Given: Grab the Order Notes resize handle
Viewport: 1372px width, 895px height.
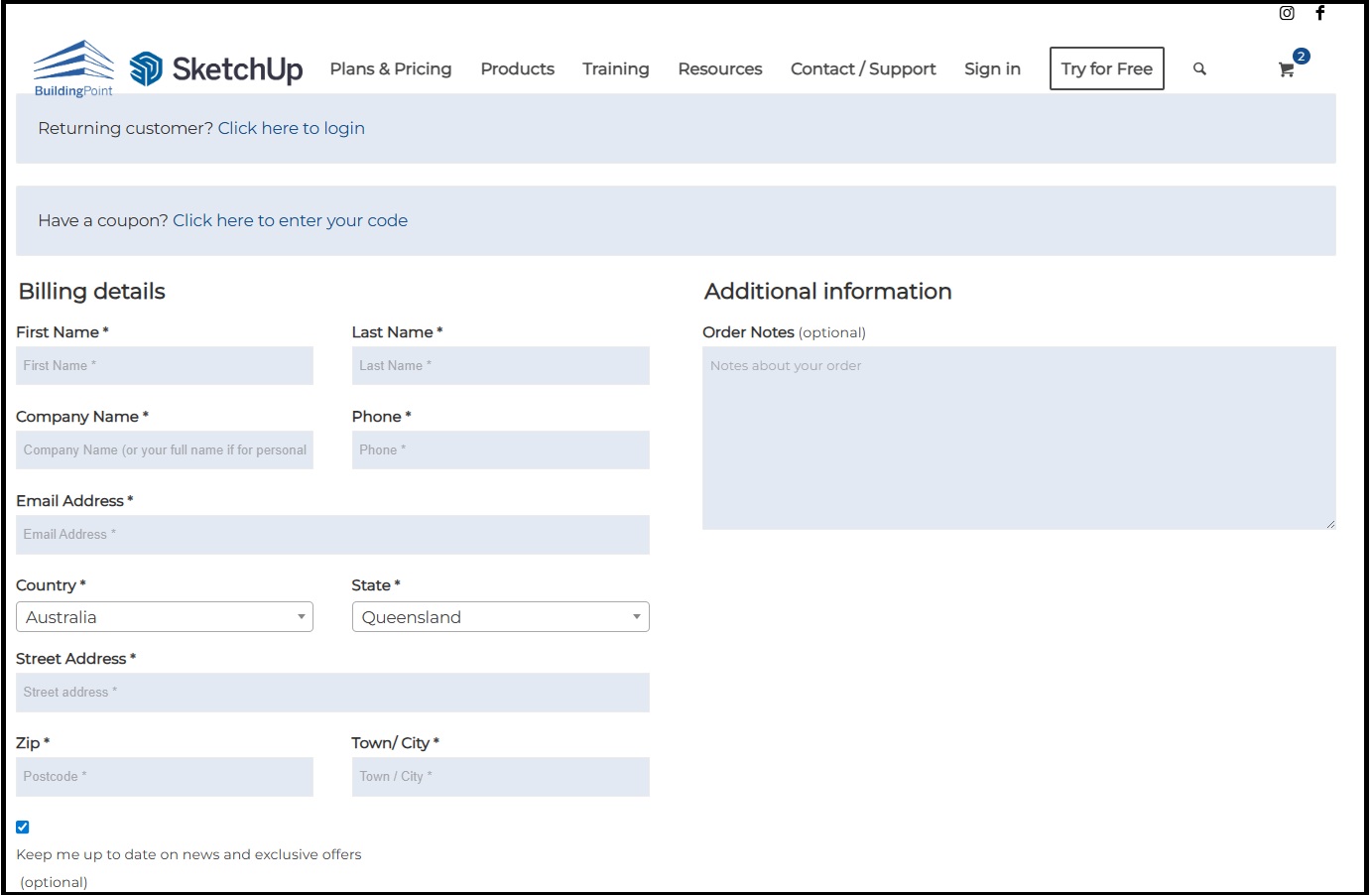Looking at the screenshot, I should coord(1330,524).
